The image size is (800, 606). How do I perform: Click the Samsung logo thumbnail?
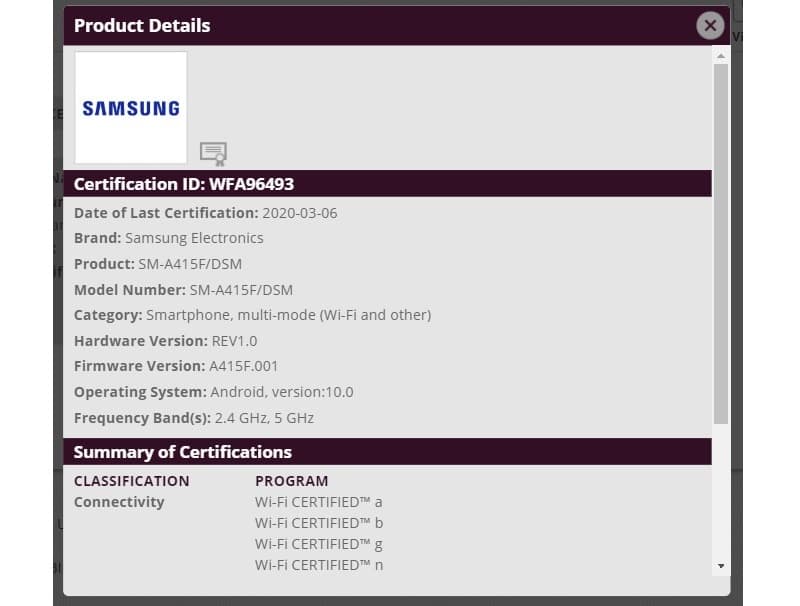click(x=131, y=108)
